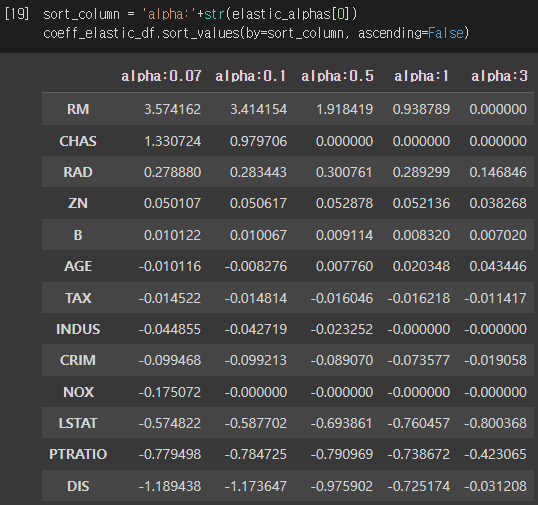Click PTRATIO value -0.790969
This screenshot has height=505, width=538.
coord(342,454)
